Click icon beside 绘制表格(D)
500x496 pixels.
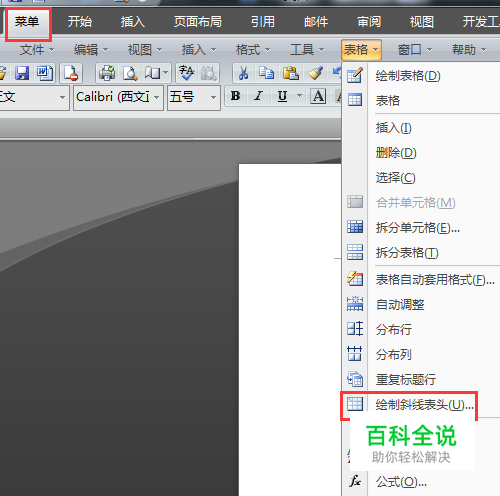tap(355, 75)
